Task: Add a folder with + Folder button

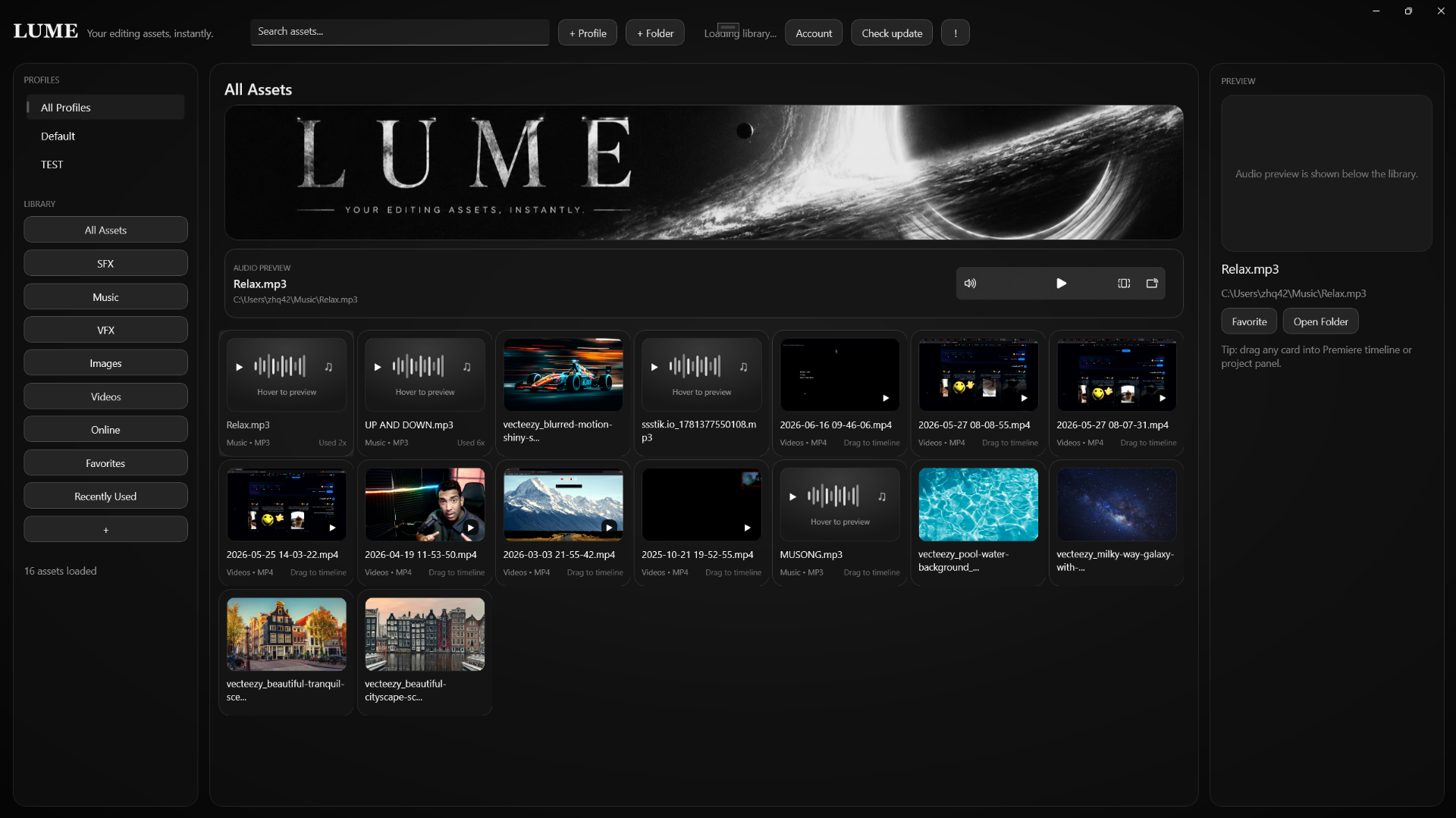Action: [655, 33]
